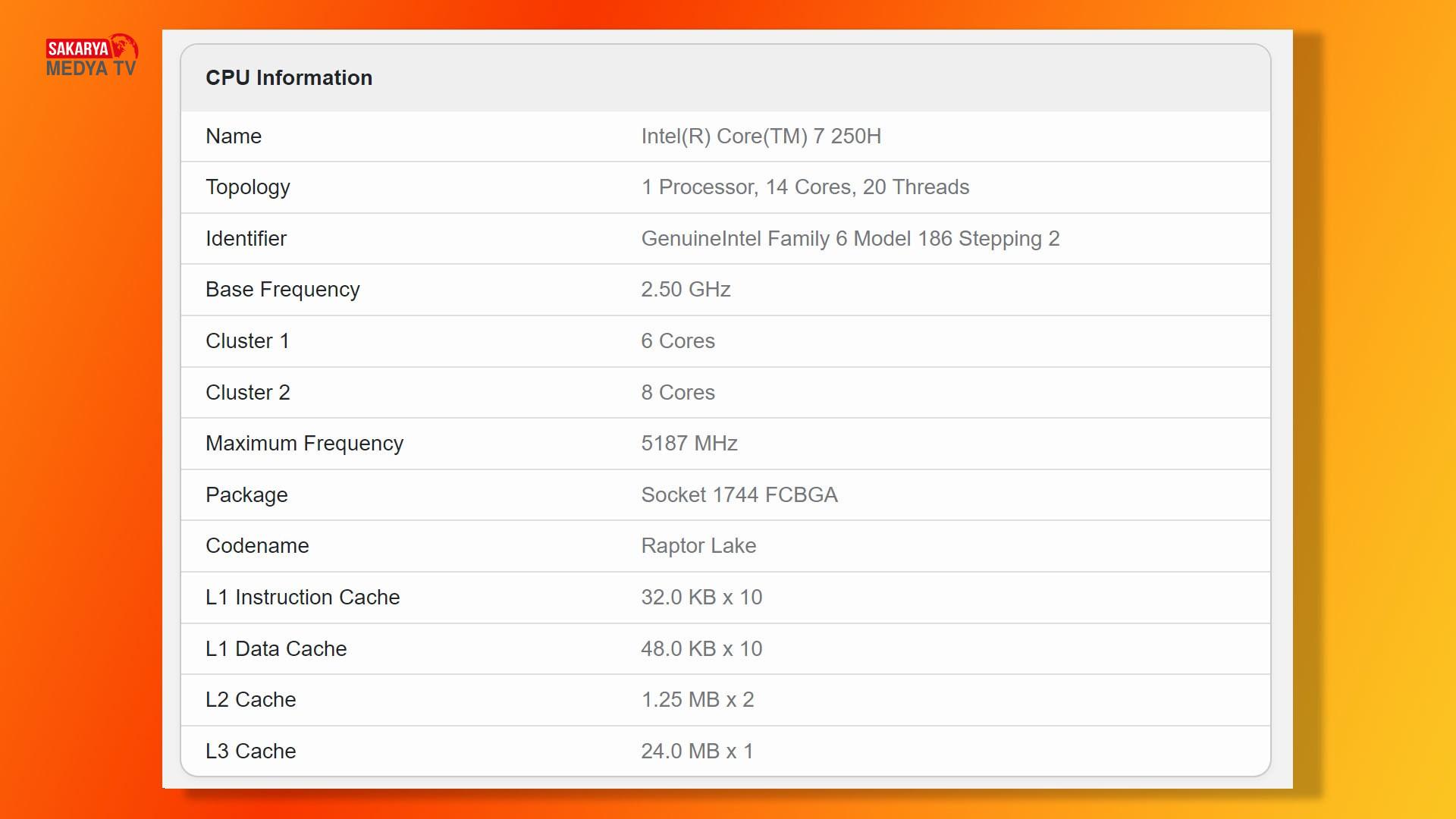Click the Raptor Lake codename value
Viewport: 1456px width, 819px height.
click(x=698, y=546)
